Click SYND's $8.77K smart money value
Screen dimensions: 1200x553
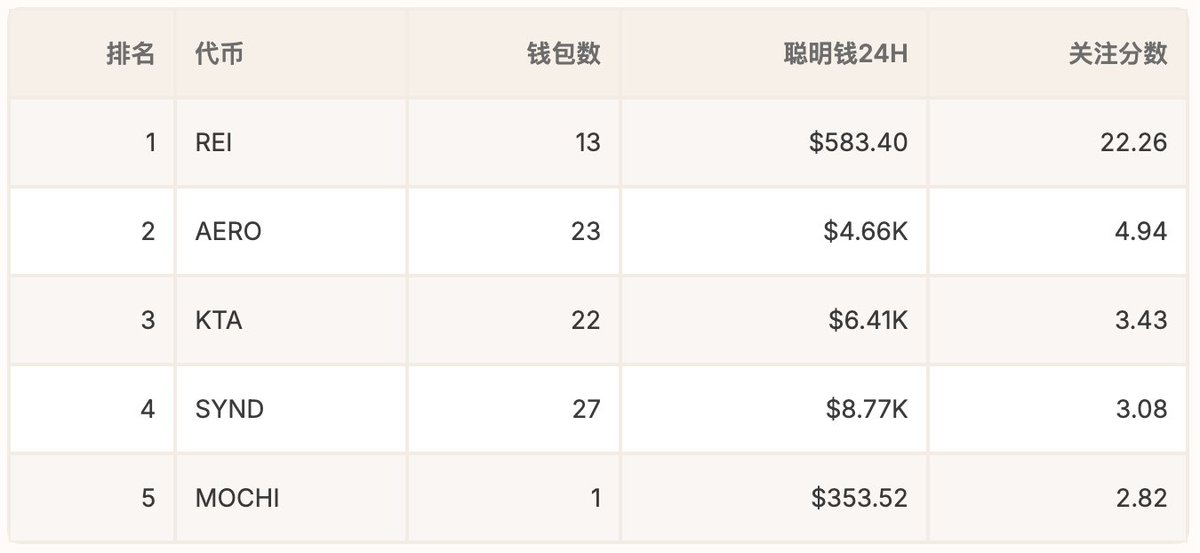pos(866,409)
